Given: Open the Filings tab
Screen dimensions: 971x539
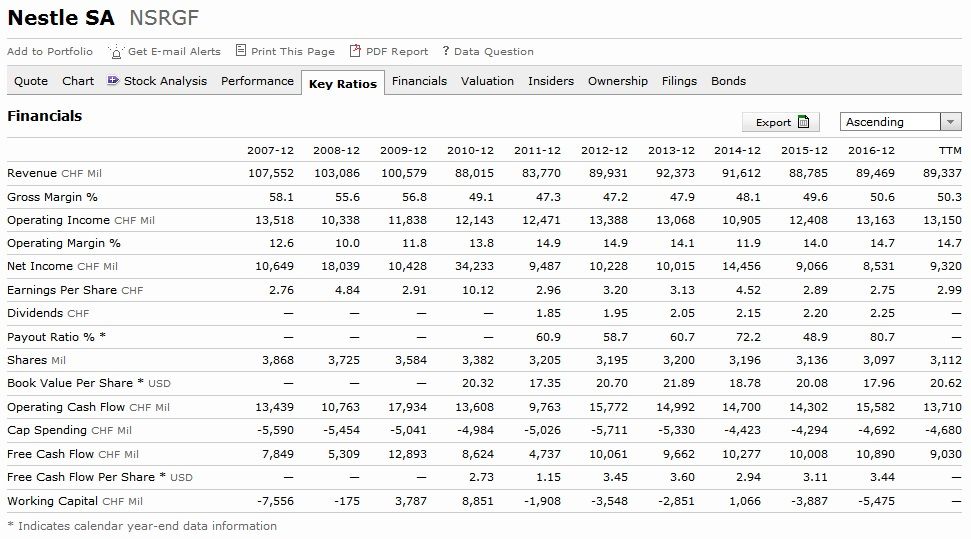Looking at the screenshot, I should pyautogui.click(x=679, y=81).
